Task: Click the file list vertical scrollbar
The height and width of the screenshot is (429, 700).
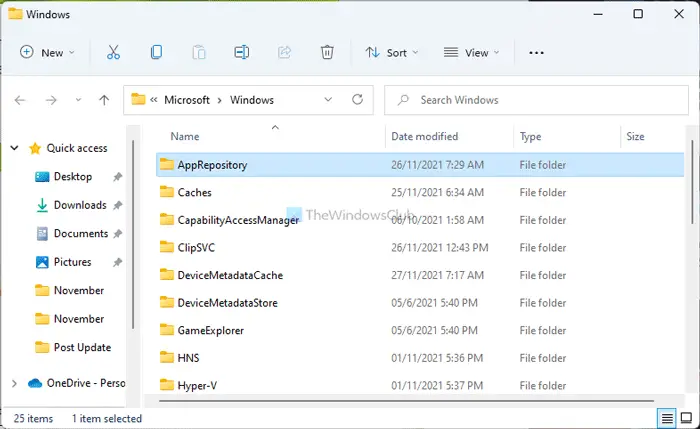Action: [x=692, y=182]
